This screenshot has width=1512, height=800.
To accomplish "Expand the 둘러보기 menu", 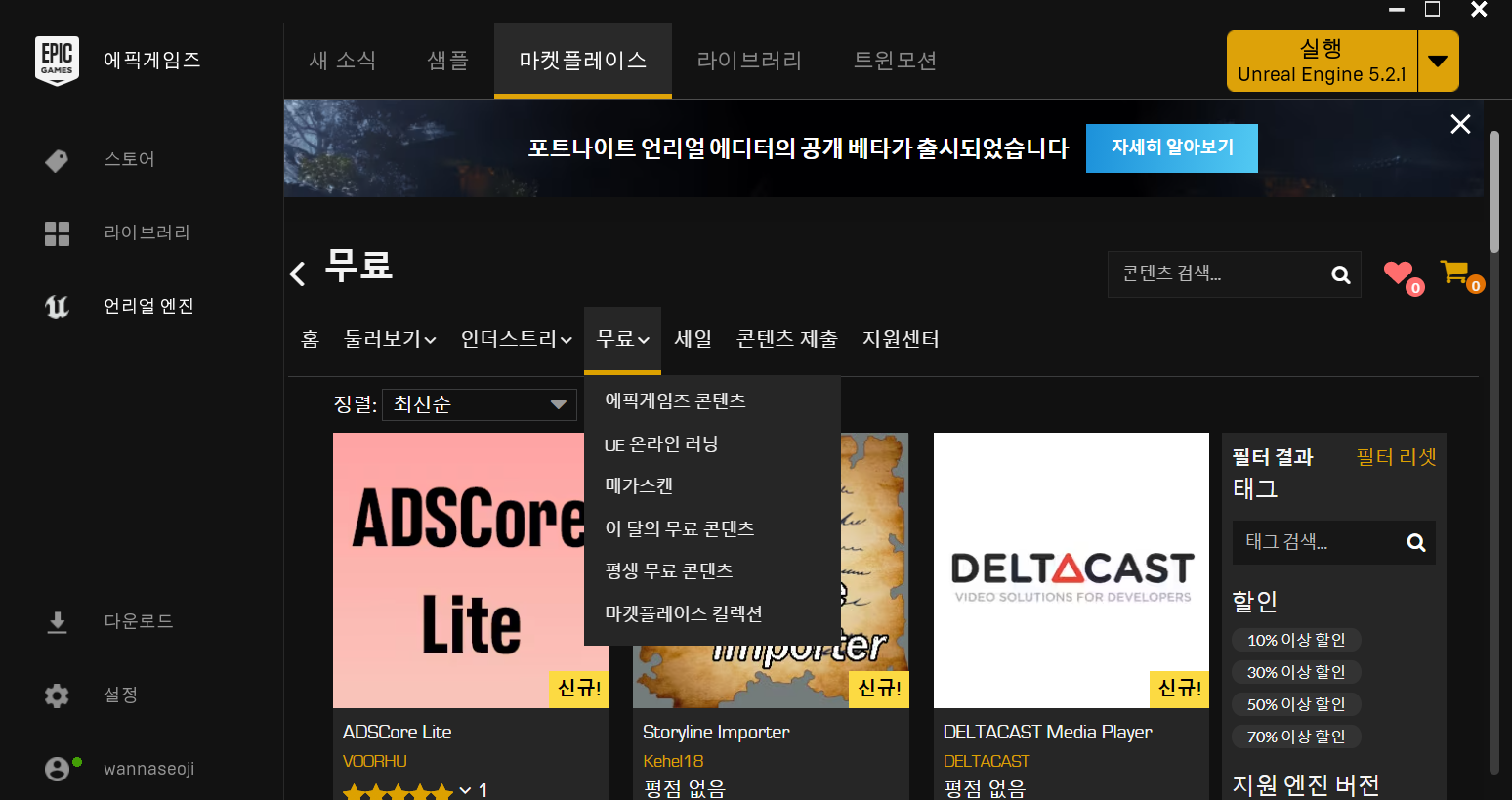I will [x=390, y=339].
